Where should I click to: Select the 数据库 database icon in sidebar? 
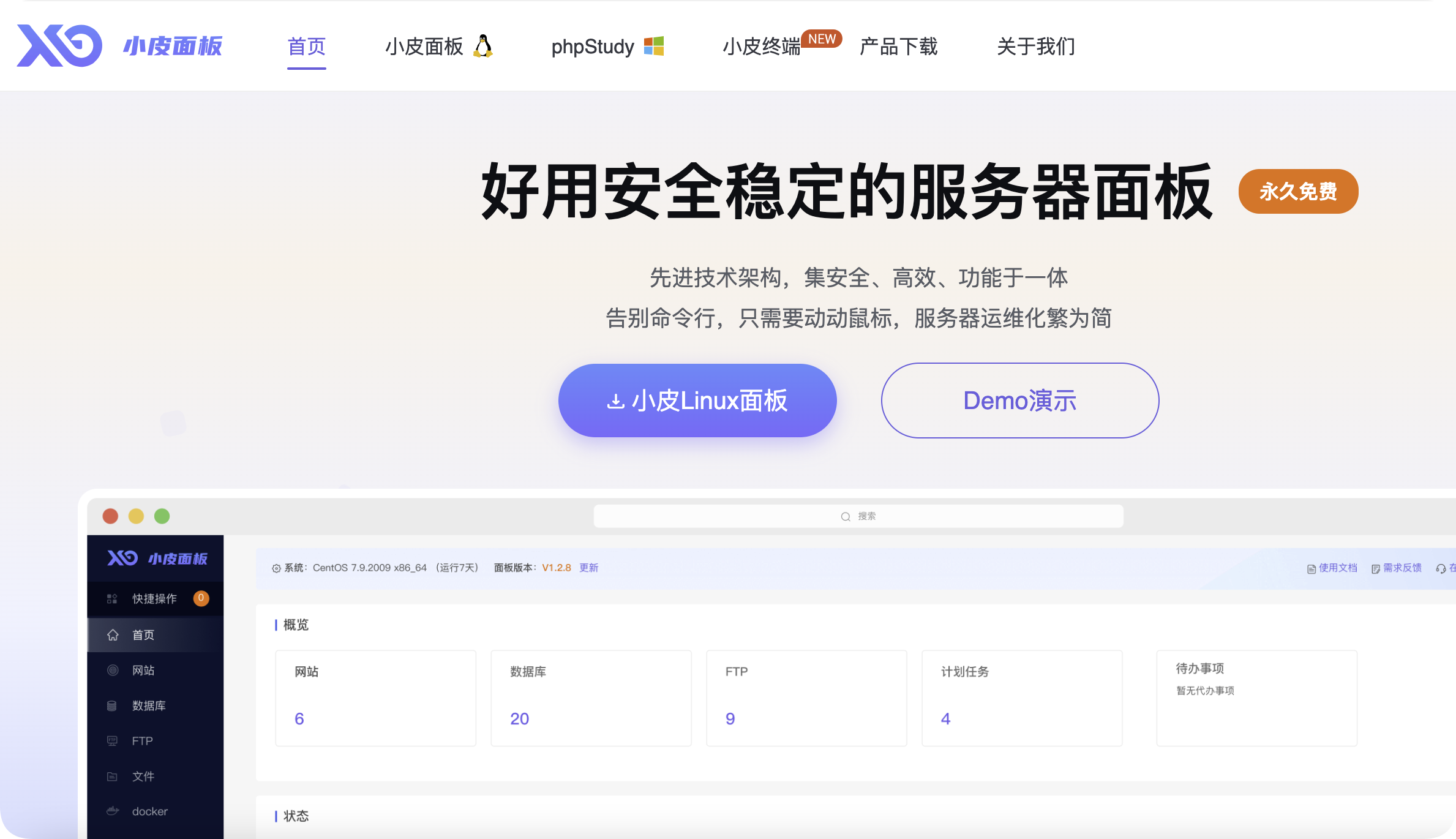pos(113,705)
